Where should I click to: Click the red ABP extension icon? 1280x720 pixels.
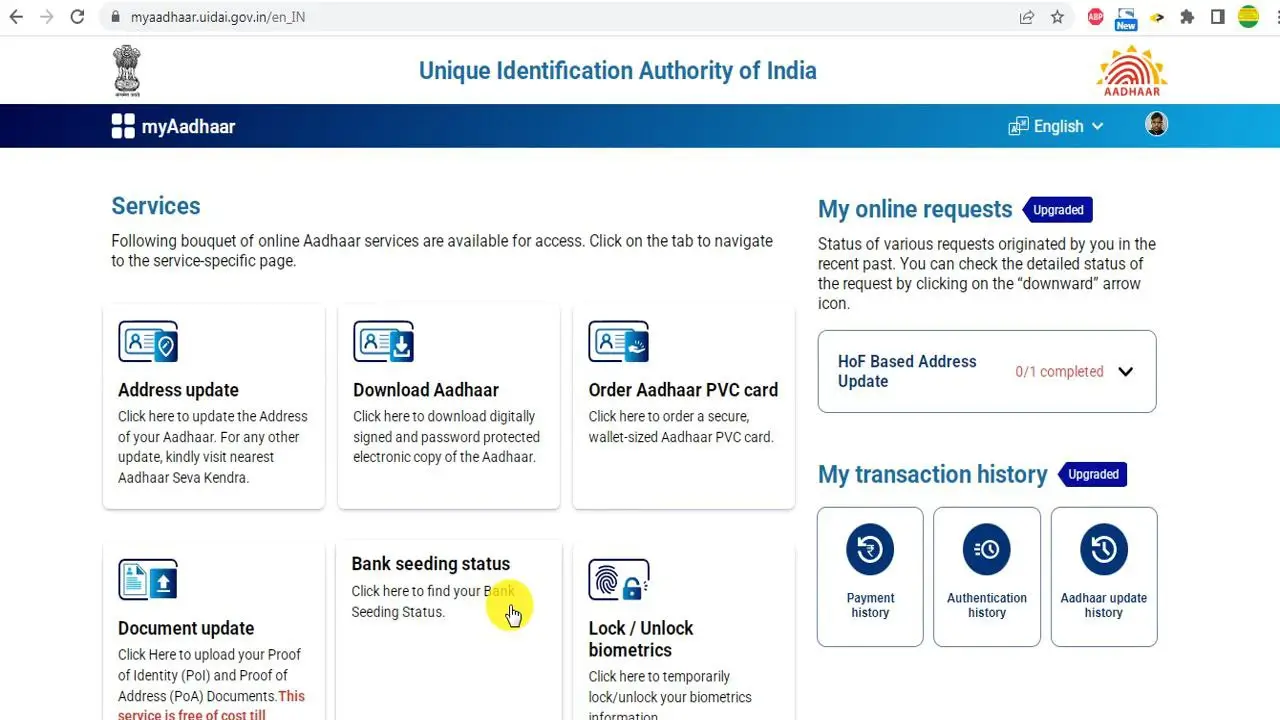(x=1096, y=17)
